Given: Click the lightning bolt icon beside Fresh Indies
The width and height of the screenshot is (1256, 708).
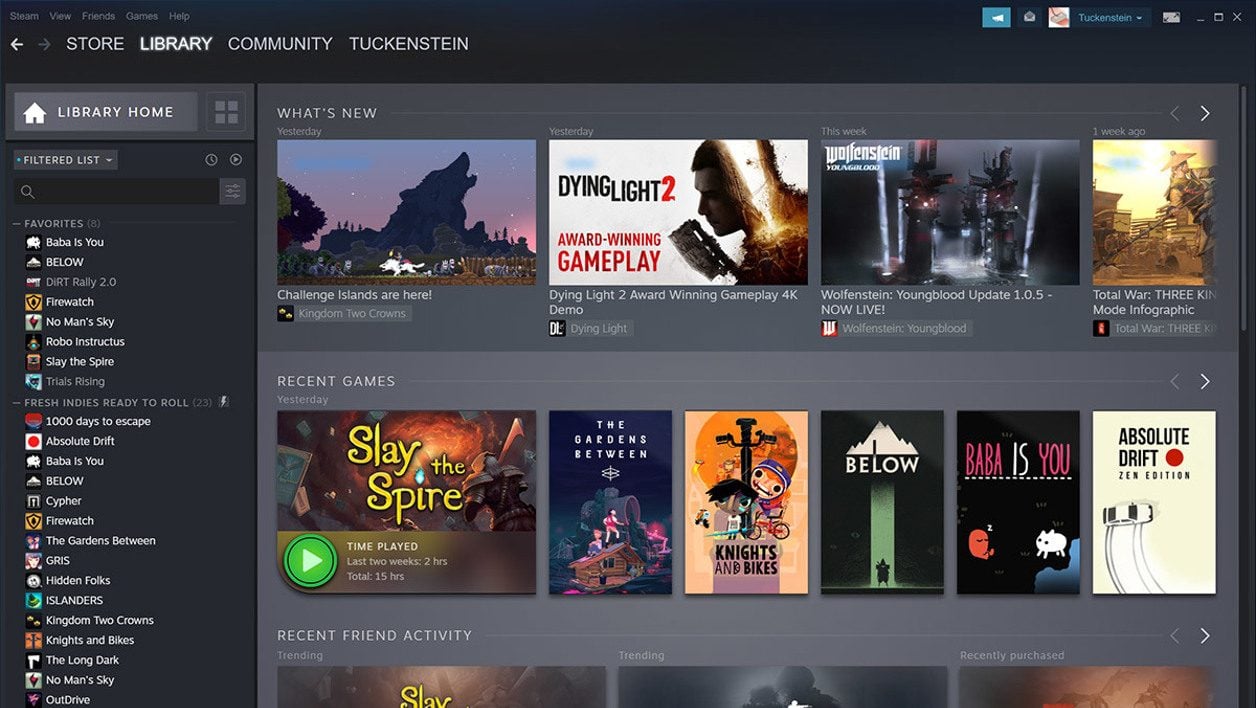Looking at the screenshot, I should coord(224,402).
